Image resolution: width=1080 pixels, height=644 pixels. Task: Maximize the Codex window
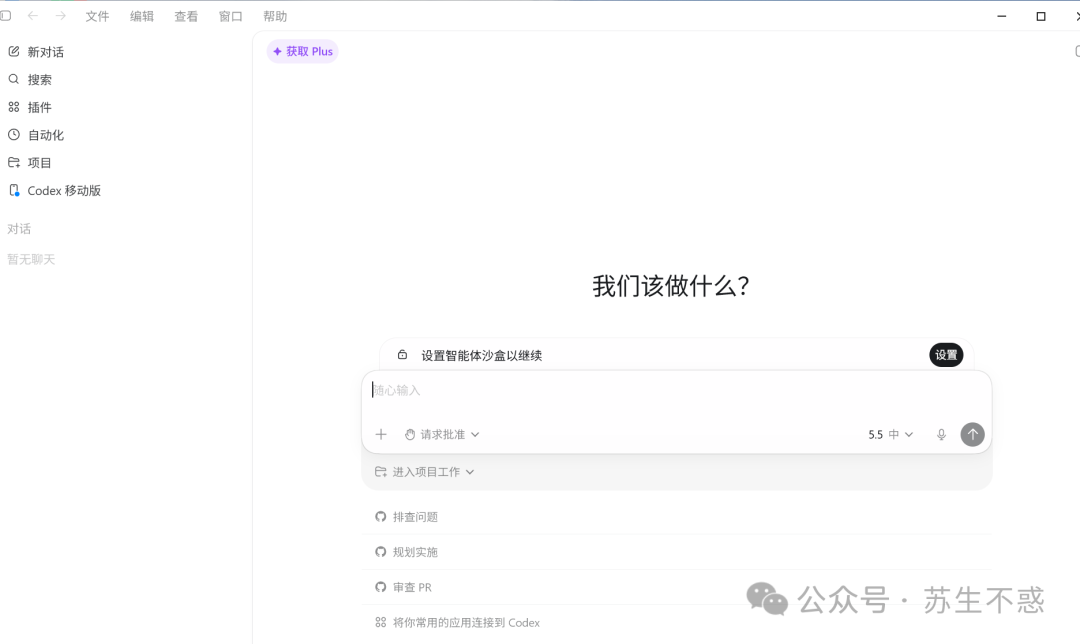(x=1041, y=16)
